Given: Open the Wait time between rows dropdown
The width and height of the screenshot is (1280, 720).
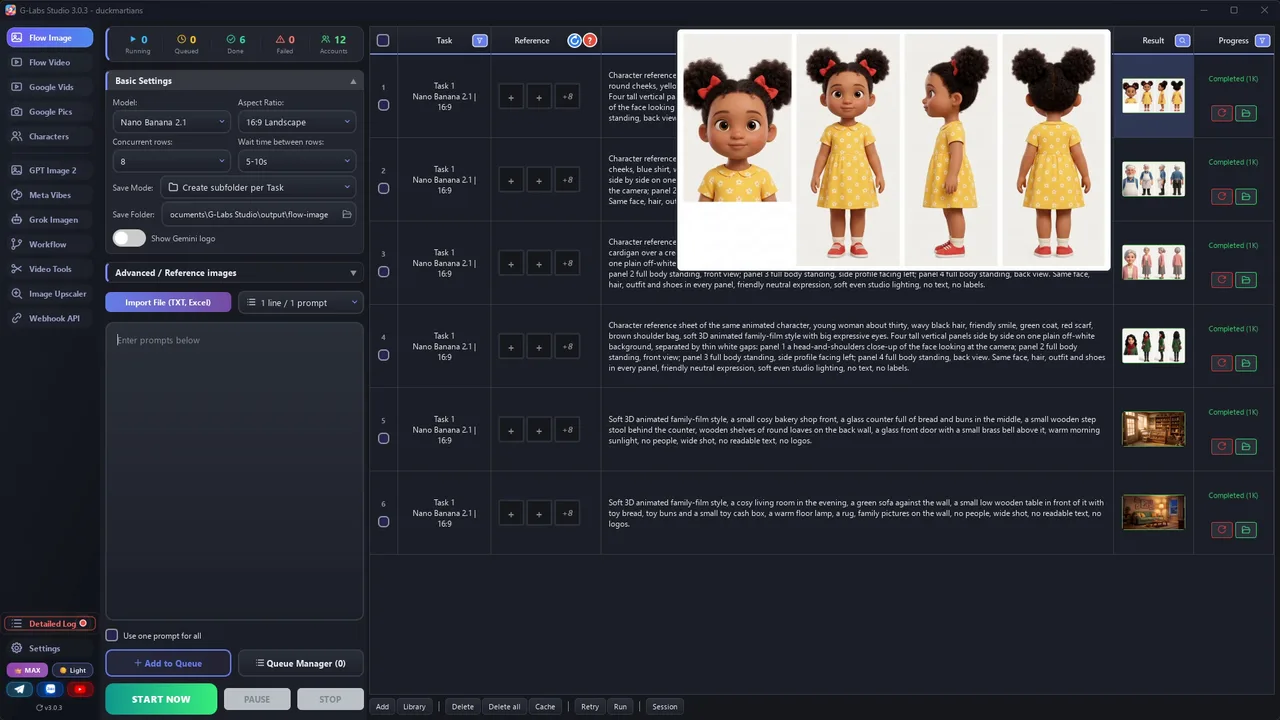Looking at the screenshot, I should pyautogui.click(x=297, y=161).
